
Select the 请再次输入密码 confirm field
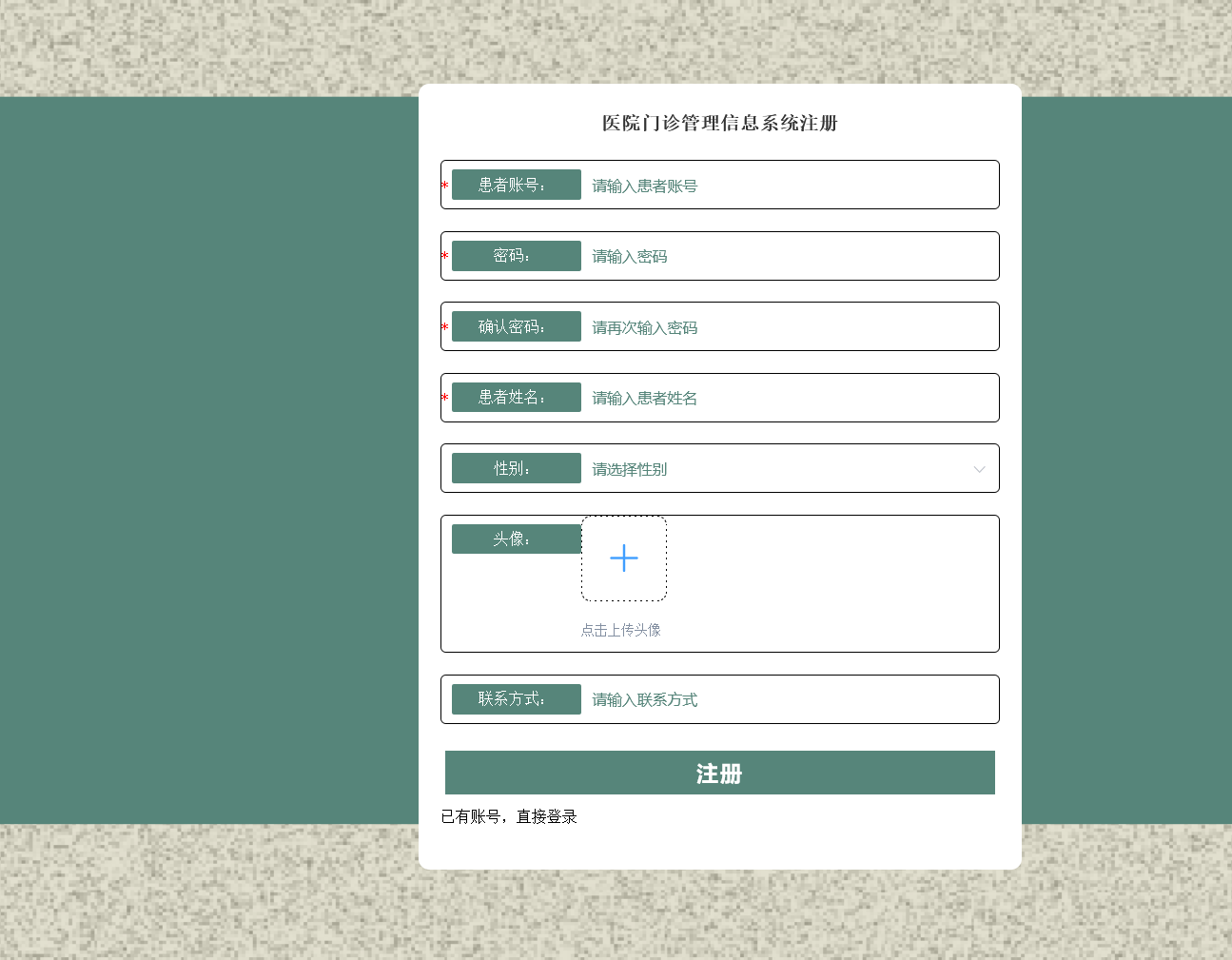click(788, 327)
